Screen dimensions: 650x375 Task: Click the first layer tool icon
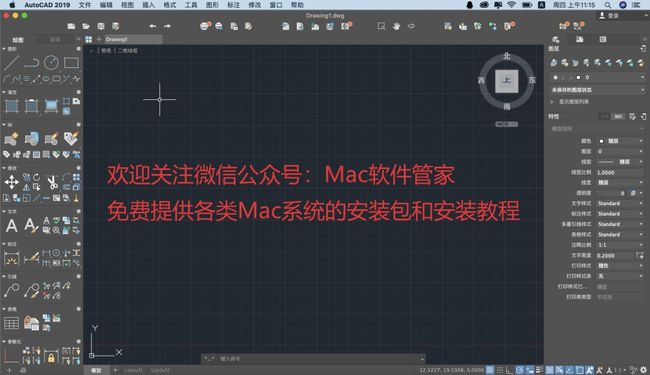(x=554, y=63)
